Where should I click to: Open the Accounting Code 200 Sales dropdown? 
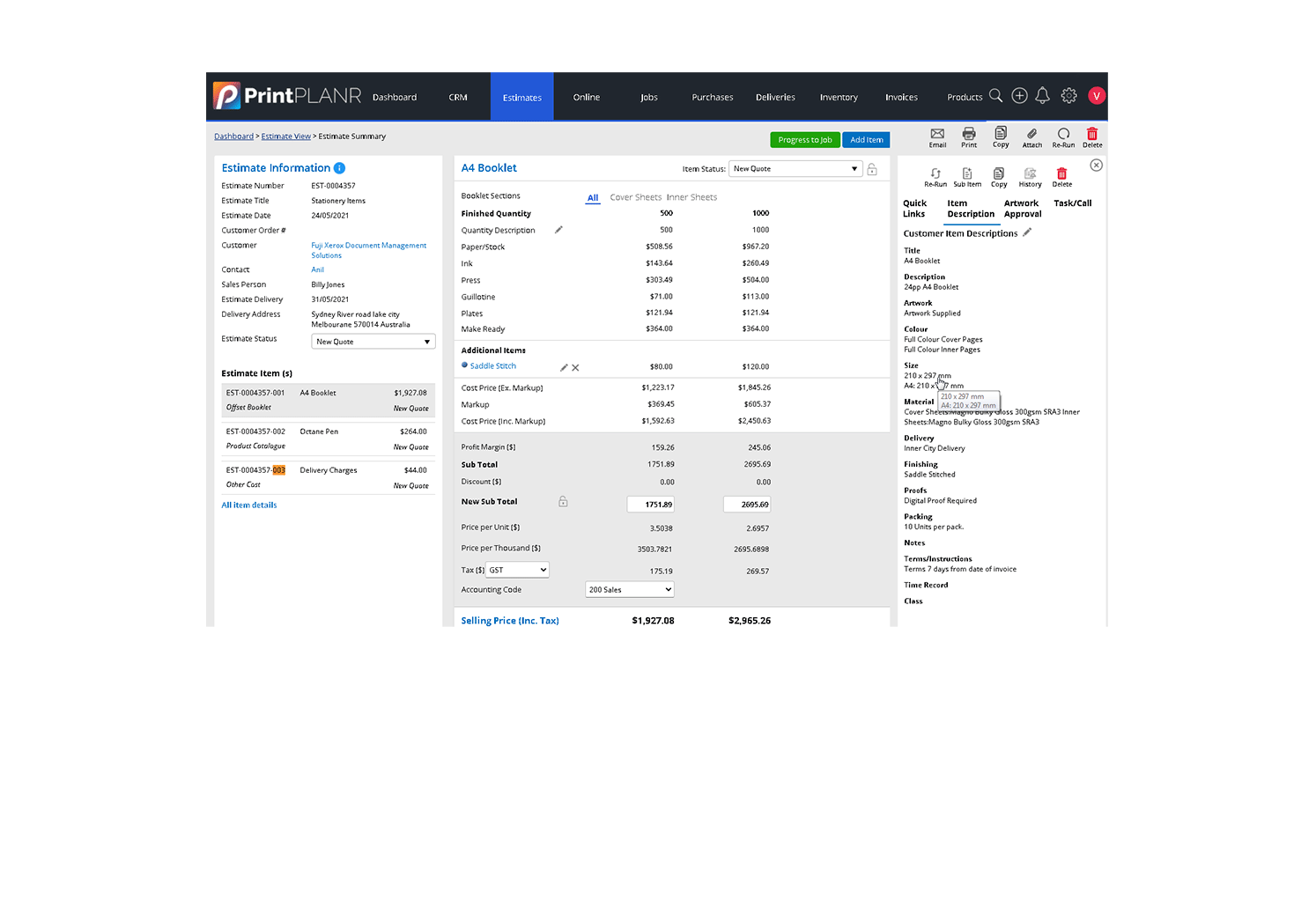[630, 590]
